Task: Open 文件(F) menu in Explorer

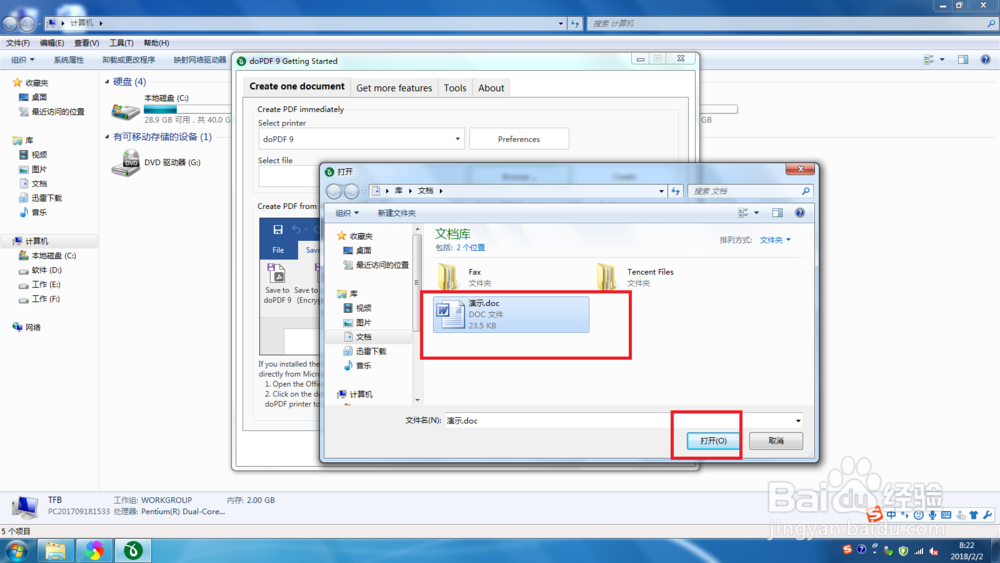Action: coord(18,43)
